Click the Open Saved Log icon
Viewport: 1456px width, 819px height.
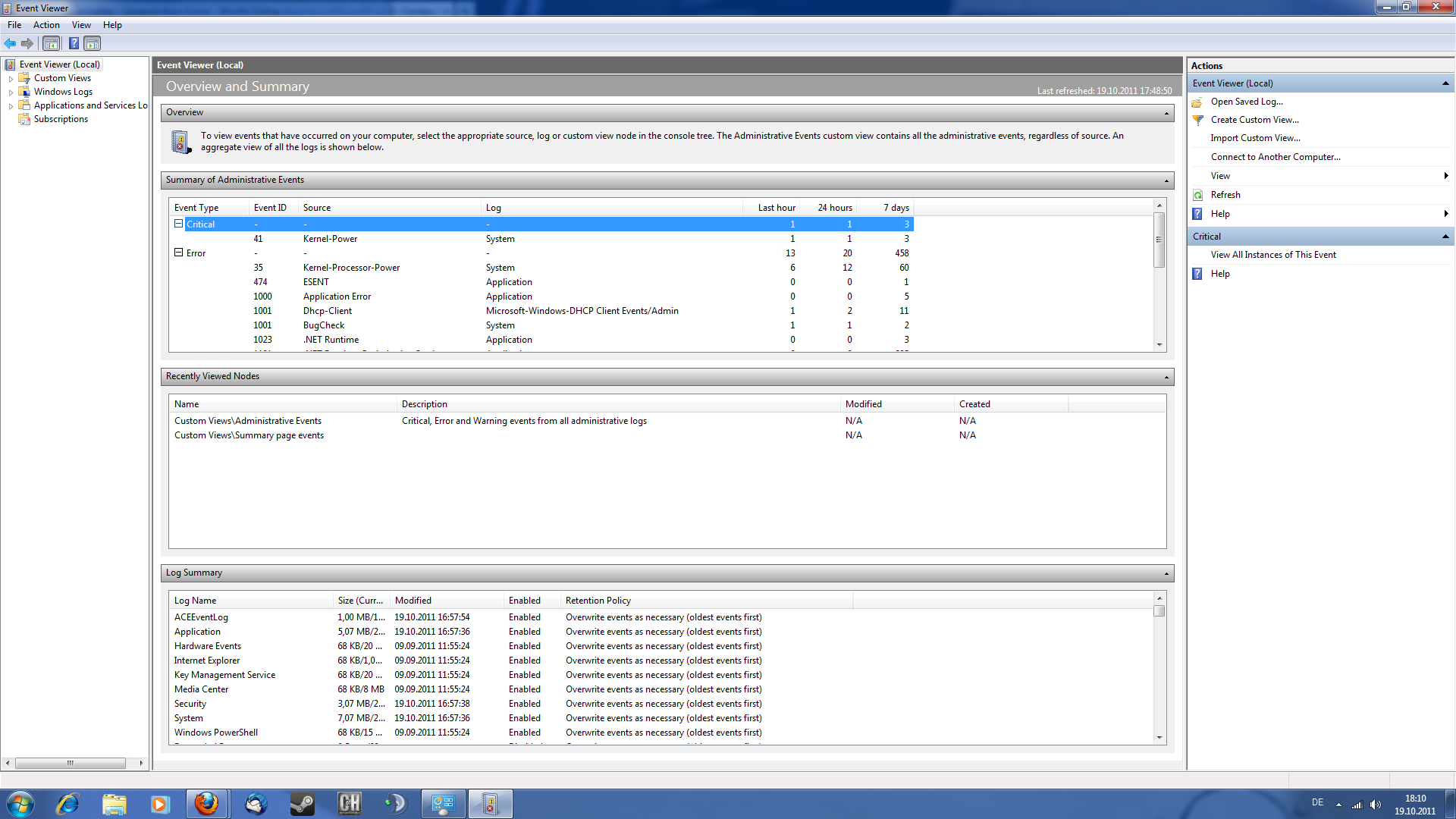1197,102
